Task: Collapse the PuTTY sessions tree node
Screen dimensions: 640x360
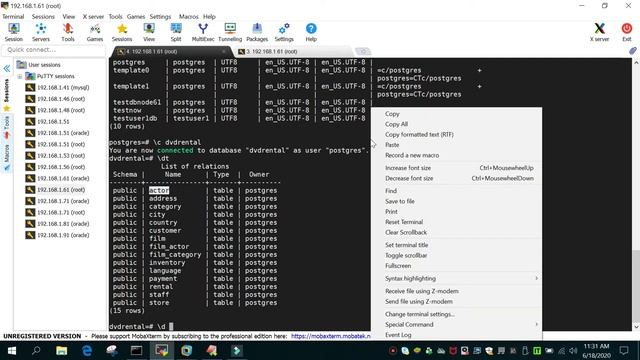Action: point(20,76)
